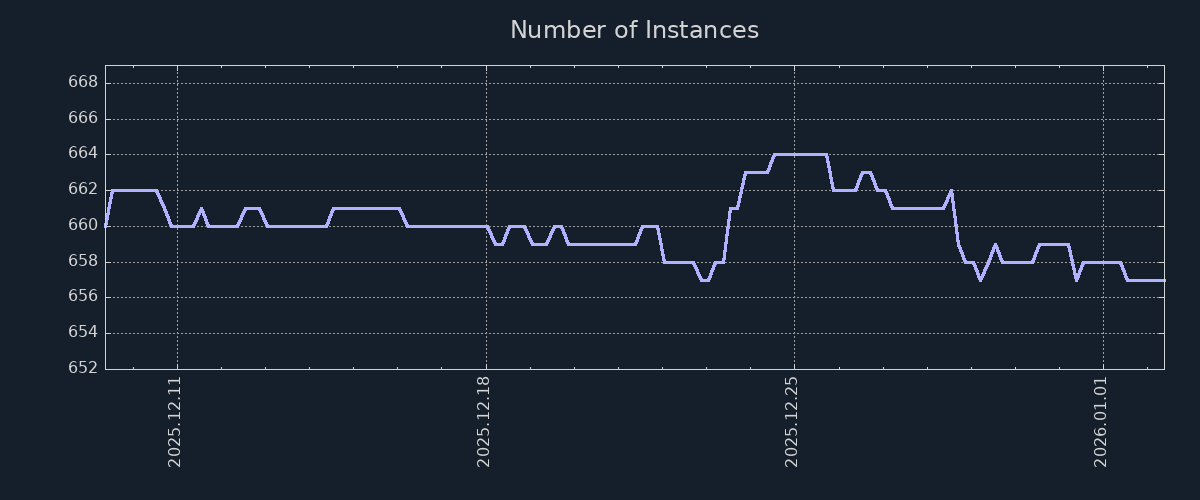The image size is (1200, 500).
Task: Click the 666 y-axis tick label
Action: (x=84, y=118)
